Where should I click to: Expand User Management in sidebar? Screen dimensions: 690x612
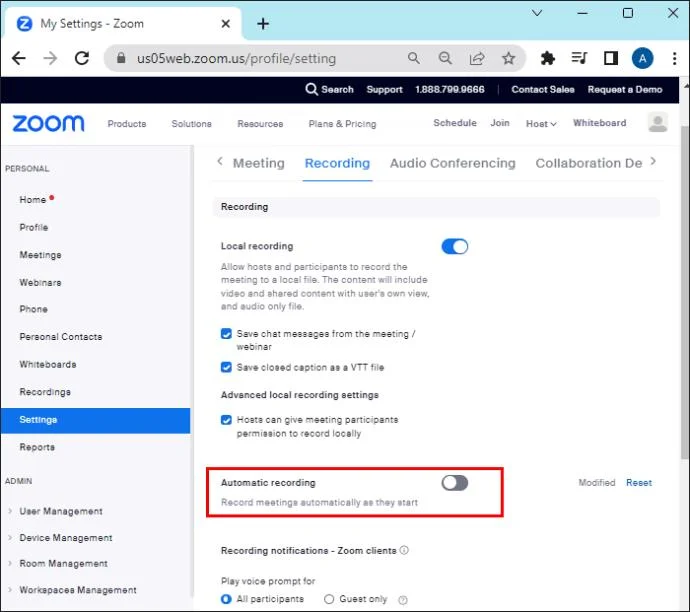point(61,511)
